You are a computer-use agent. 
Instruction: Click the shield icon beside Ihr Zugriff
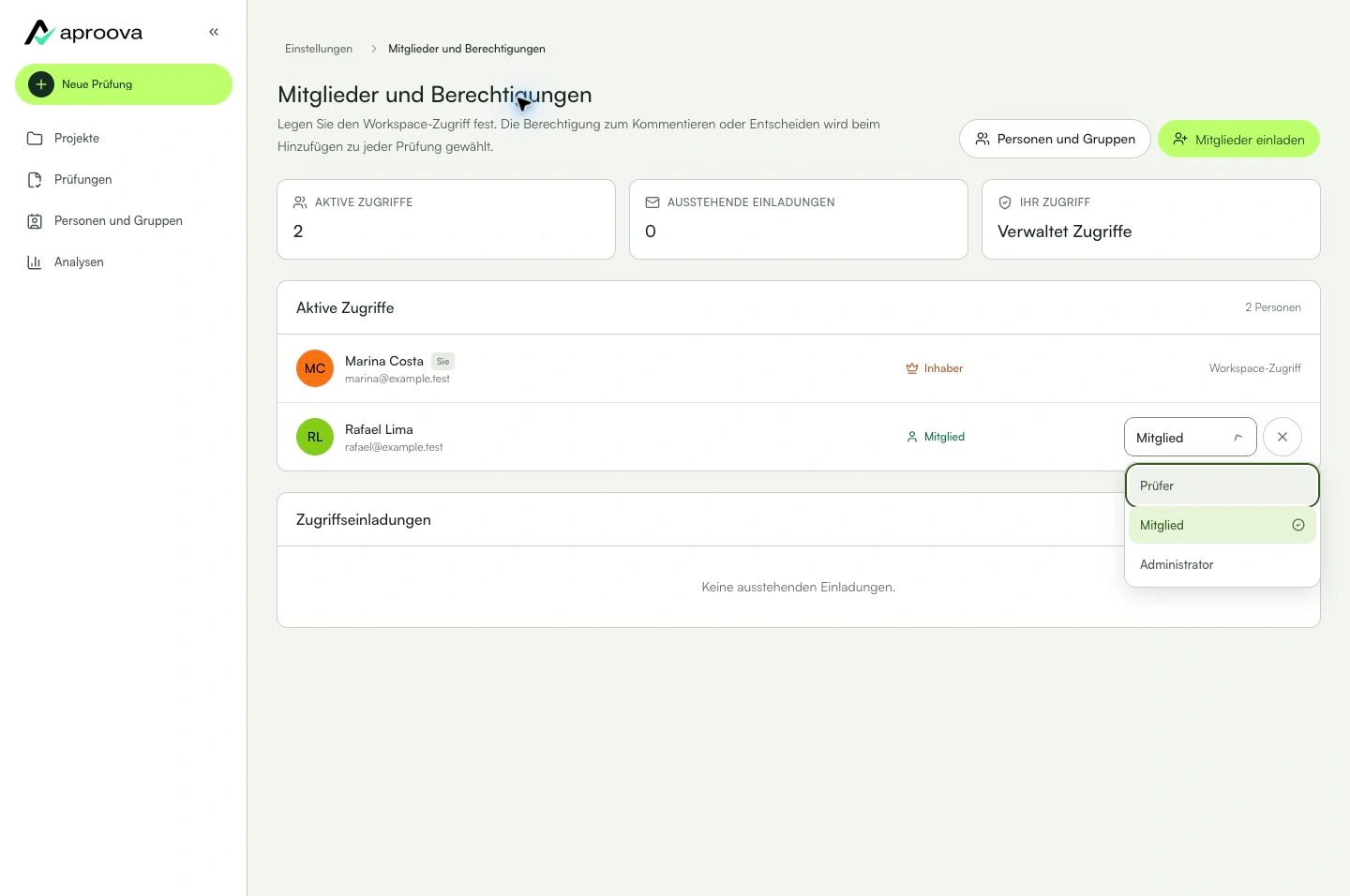1005,202
